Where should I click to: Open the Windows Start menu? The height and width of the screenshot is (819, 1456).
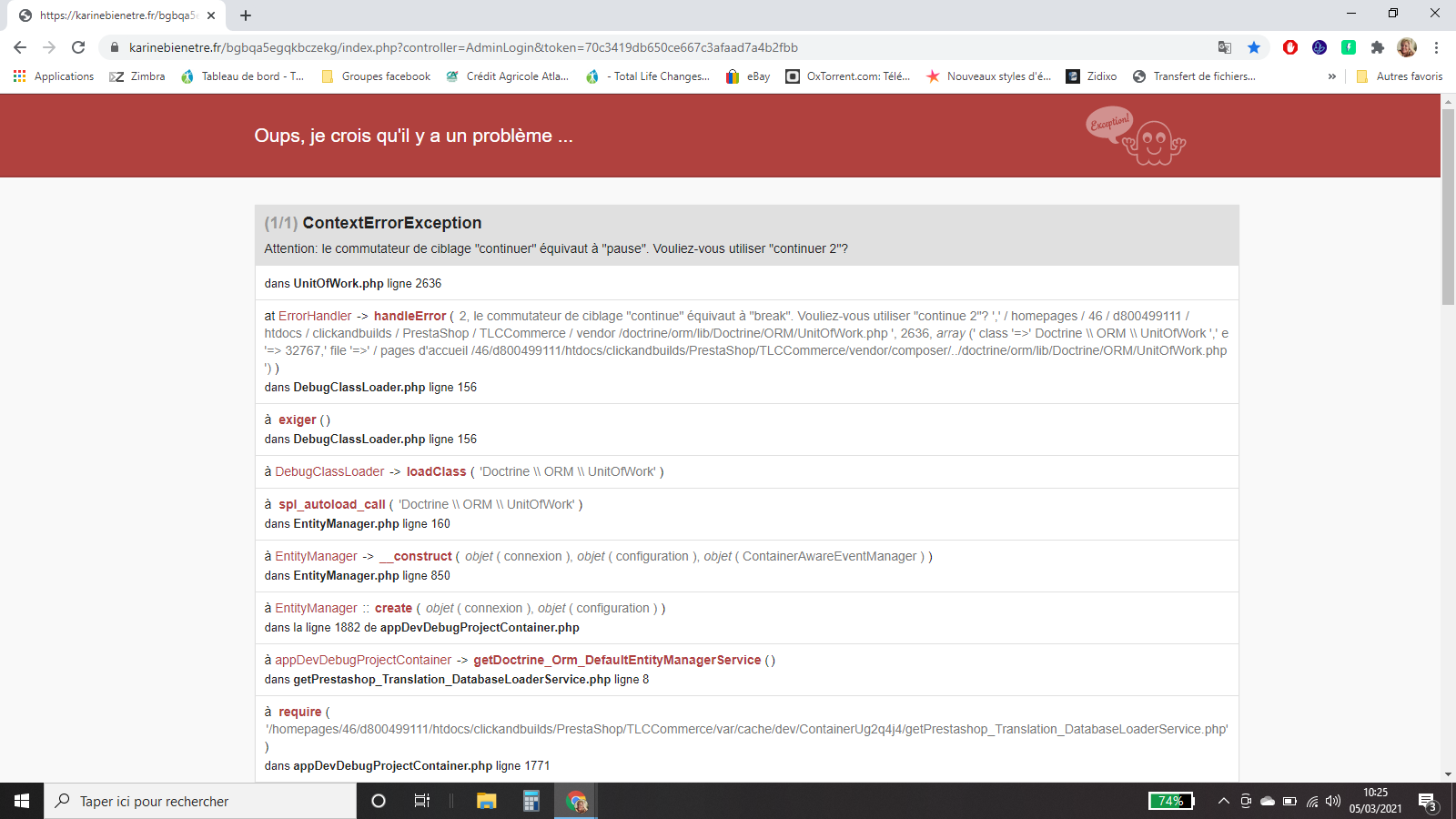pos(22,801)
